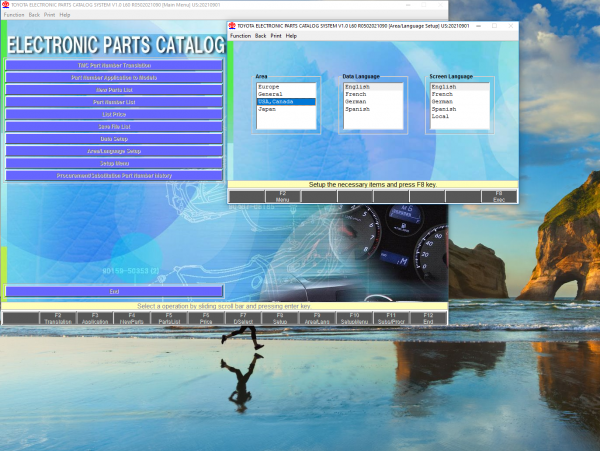Choose Japan in the Area list

click(x=268, y=108)
